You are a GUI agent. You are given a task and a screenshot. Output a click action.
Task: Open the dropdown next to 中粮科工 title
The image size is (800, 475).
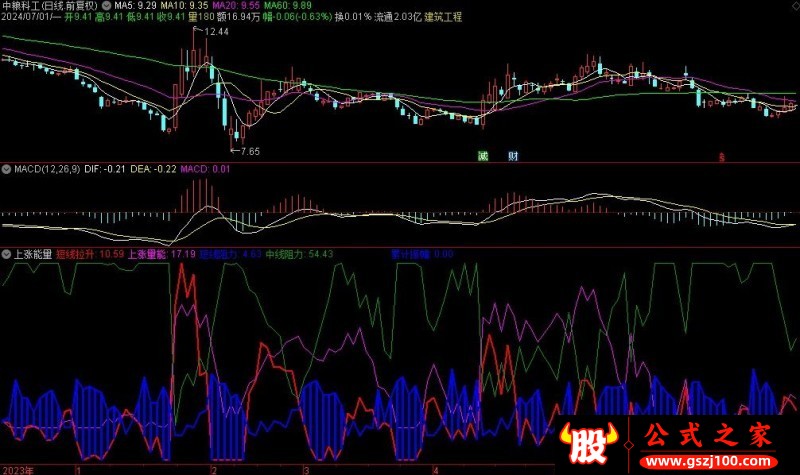[x=106, y=6]
